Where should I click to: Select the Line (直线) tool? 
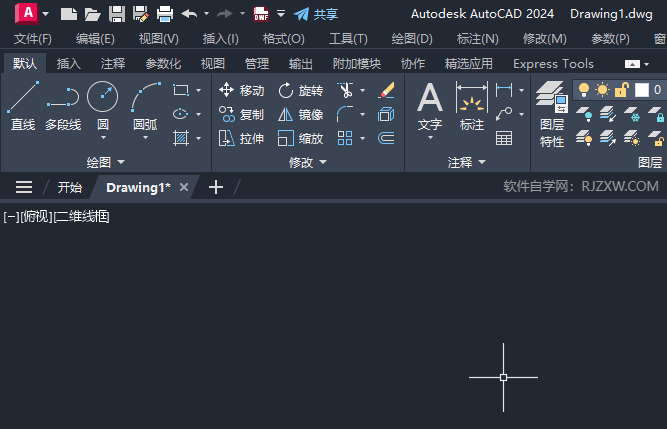coord(23,105)
